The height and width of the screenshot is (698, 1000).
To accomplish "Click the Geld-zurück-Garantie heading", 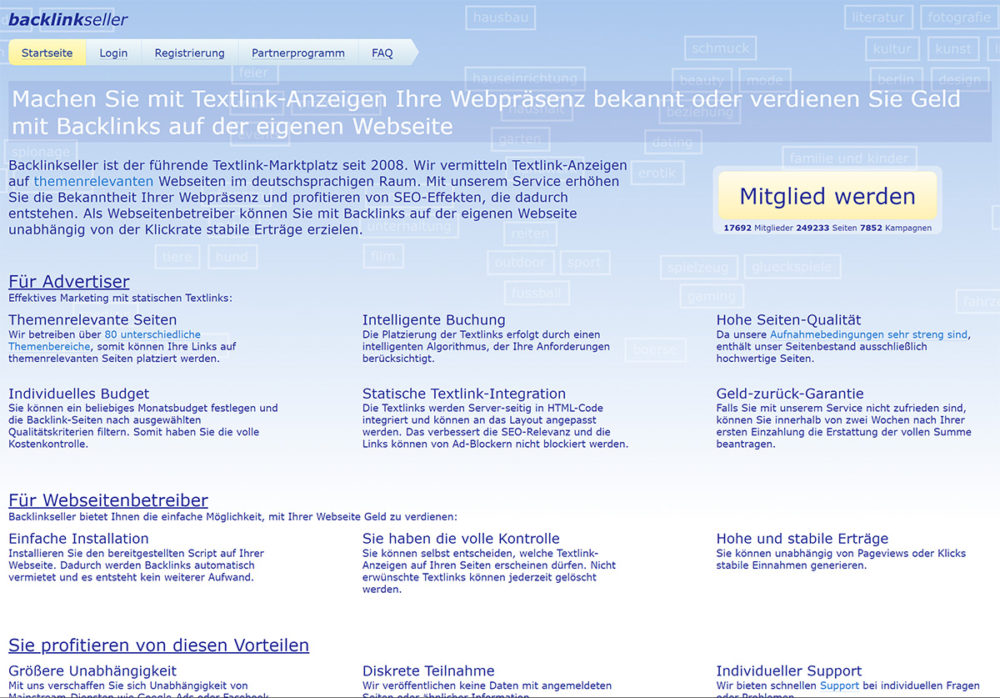I will click(x=790, y=394).
